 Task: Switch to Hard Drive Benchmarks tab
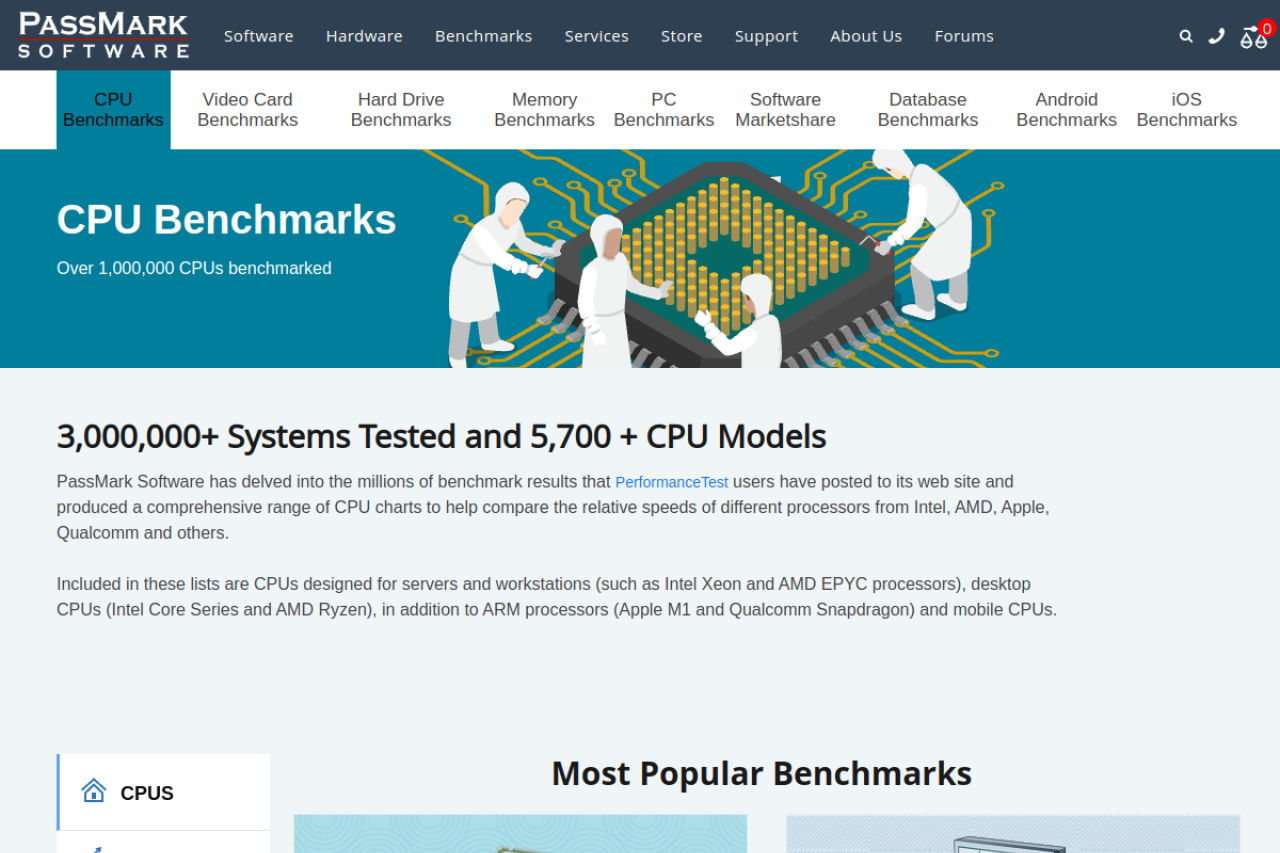pos(401,110)
